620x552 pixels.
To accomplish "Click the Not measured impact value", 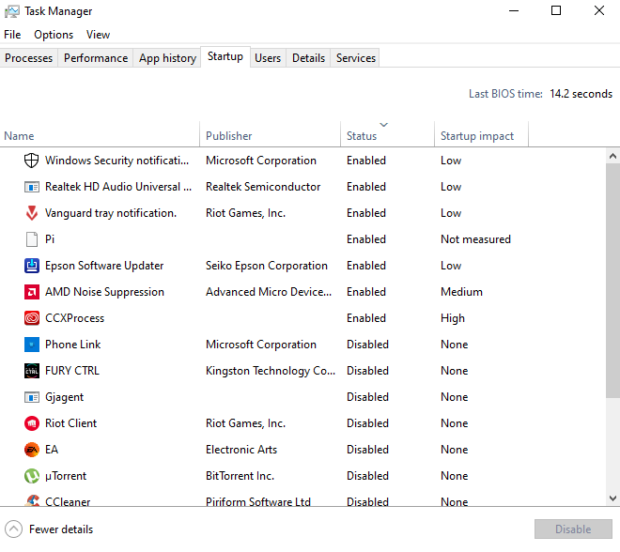I will [476, 239].
